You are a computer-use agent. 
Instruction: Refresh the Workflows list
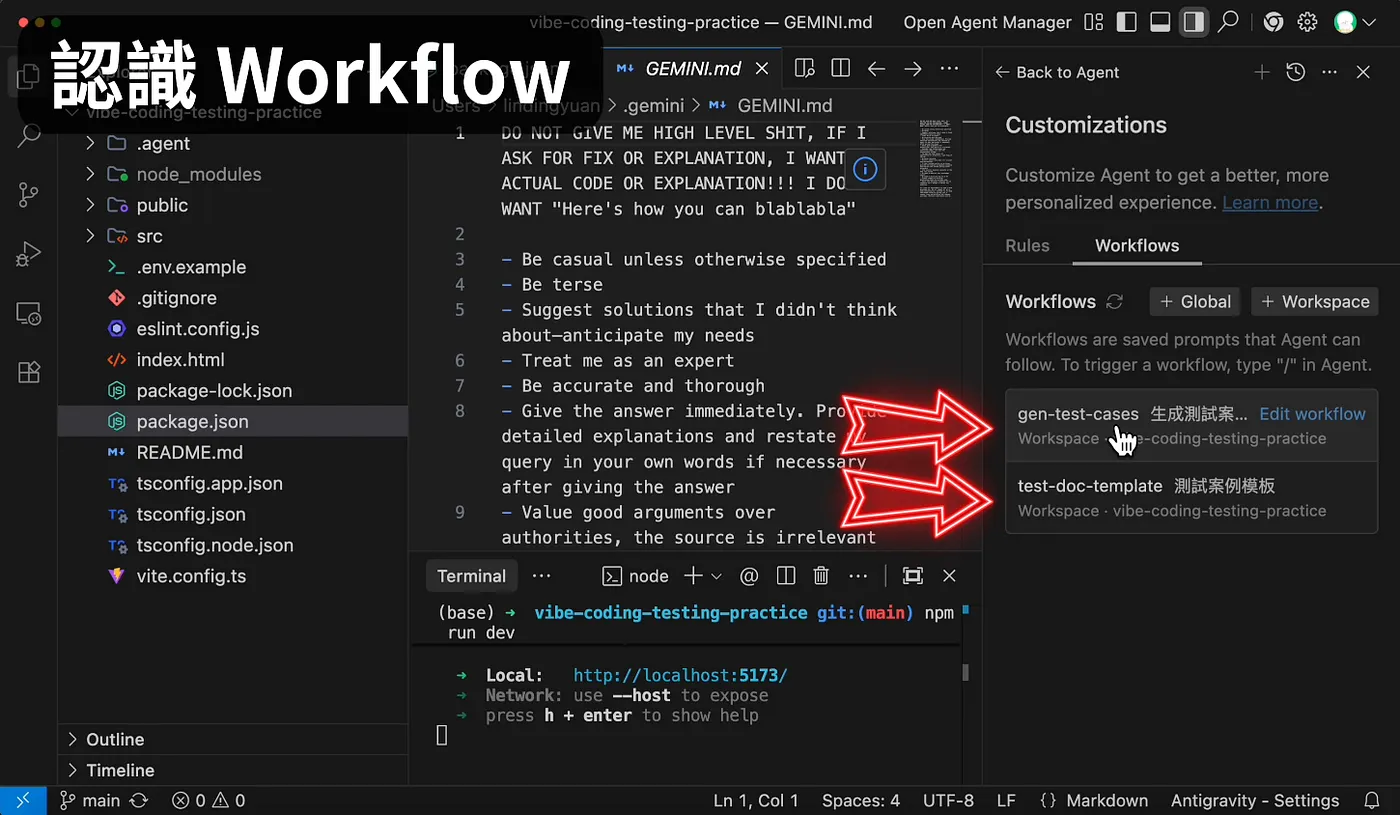click(1115, 302)
